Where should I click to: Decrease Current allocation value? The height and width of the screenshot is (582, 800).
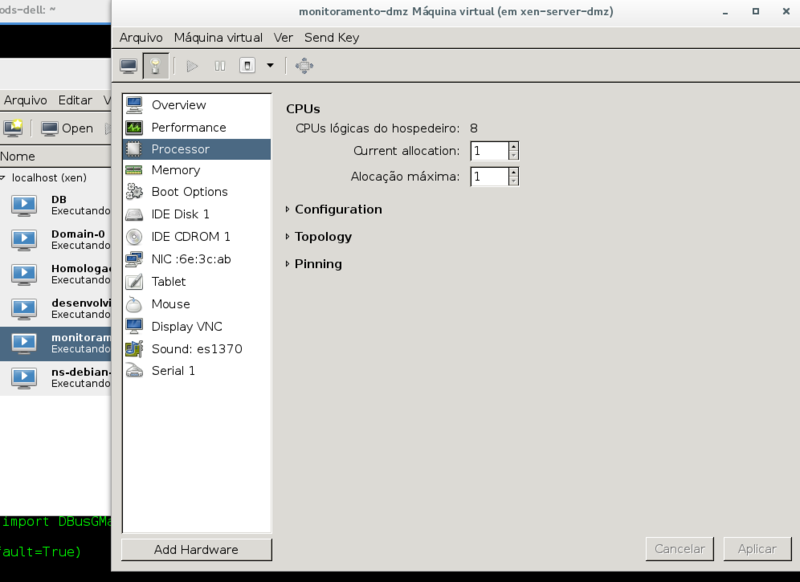pyautogui.click(x=514, y=156)
